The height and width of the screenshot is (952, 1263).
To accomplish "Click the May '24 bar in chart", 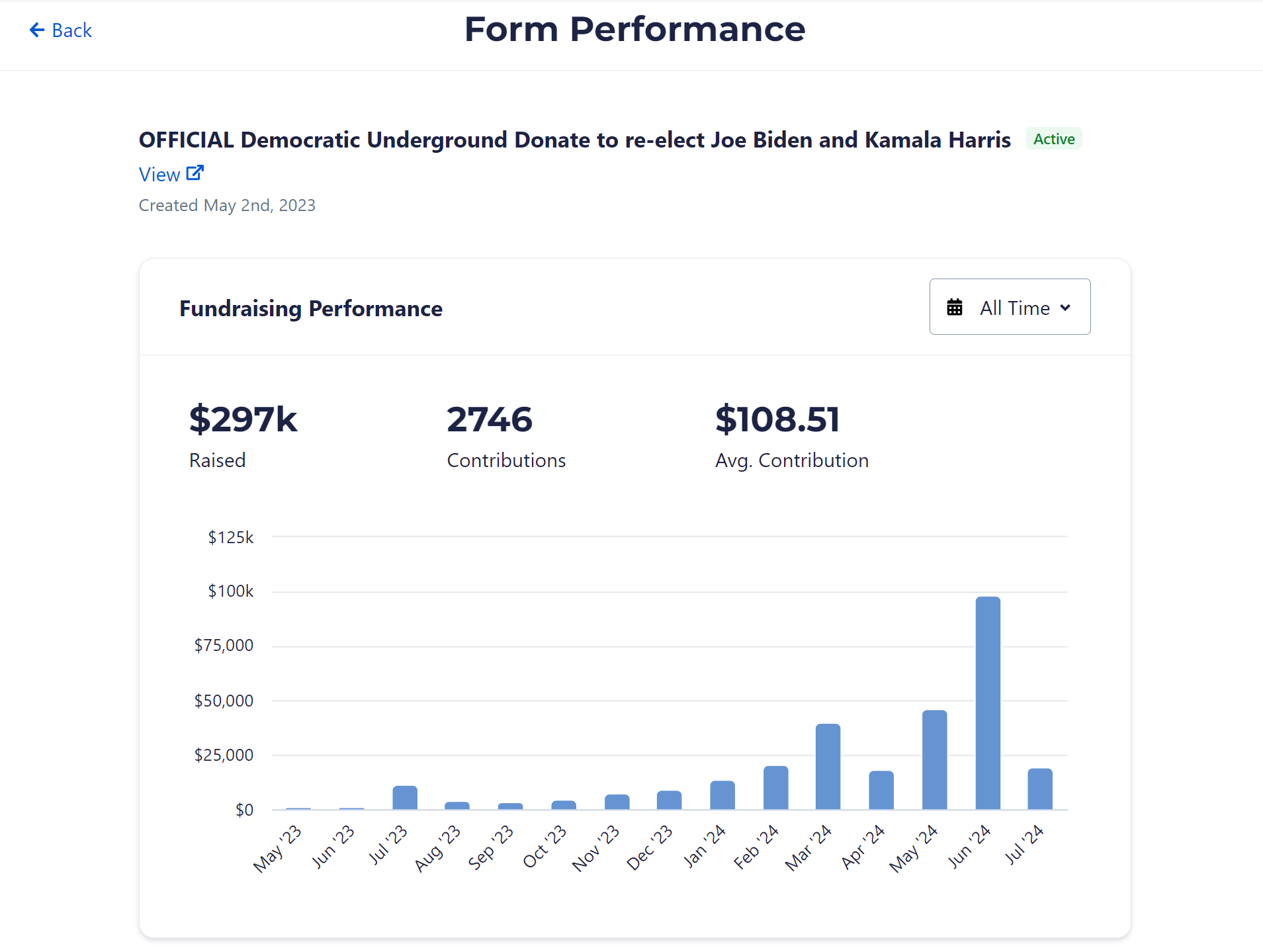I will [x=934, y=759].
